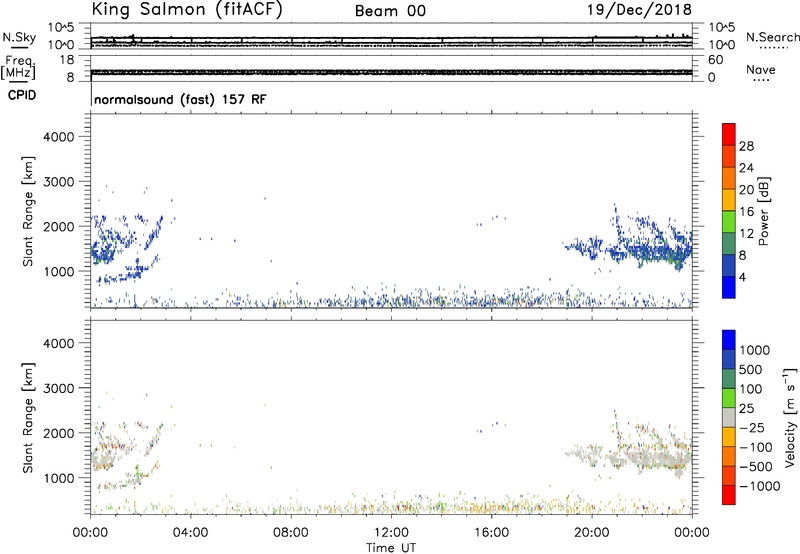
Task: Click the 16:00 time axis label
Action: [x=491, y=533]
